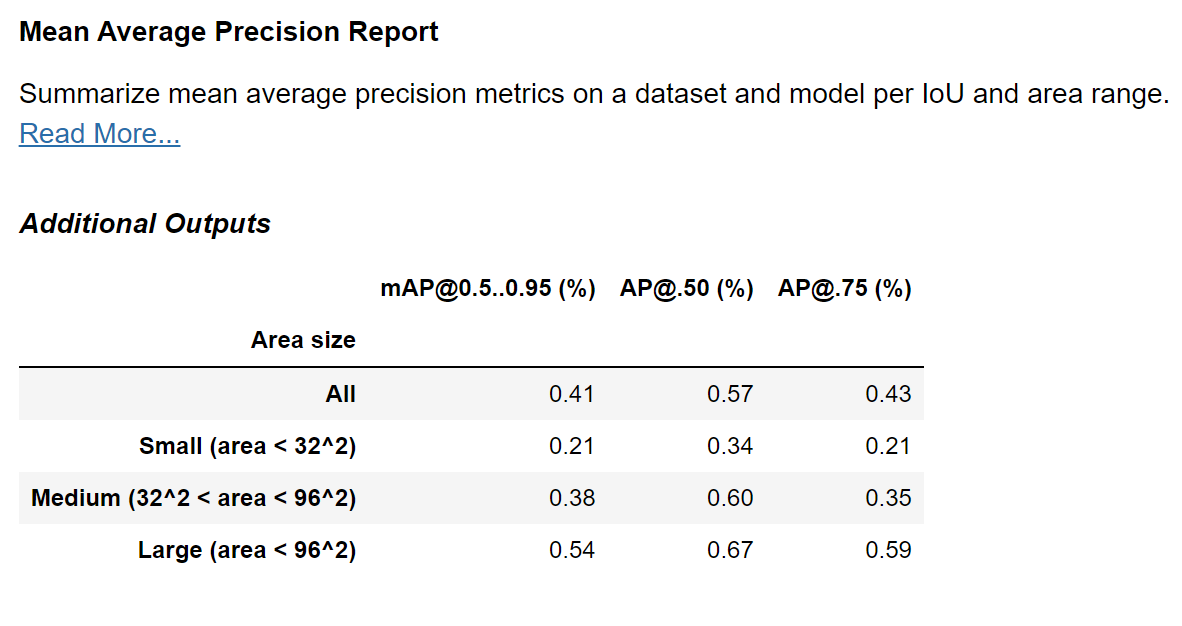
Task: Select the All row label
Action: [x=340, y=394]
